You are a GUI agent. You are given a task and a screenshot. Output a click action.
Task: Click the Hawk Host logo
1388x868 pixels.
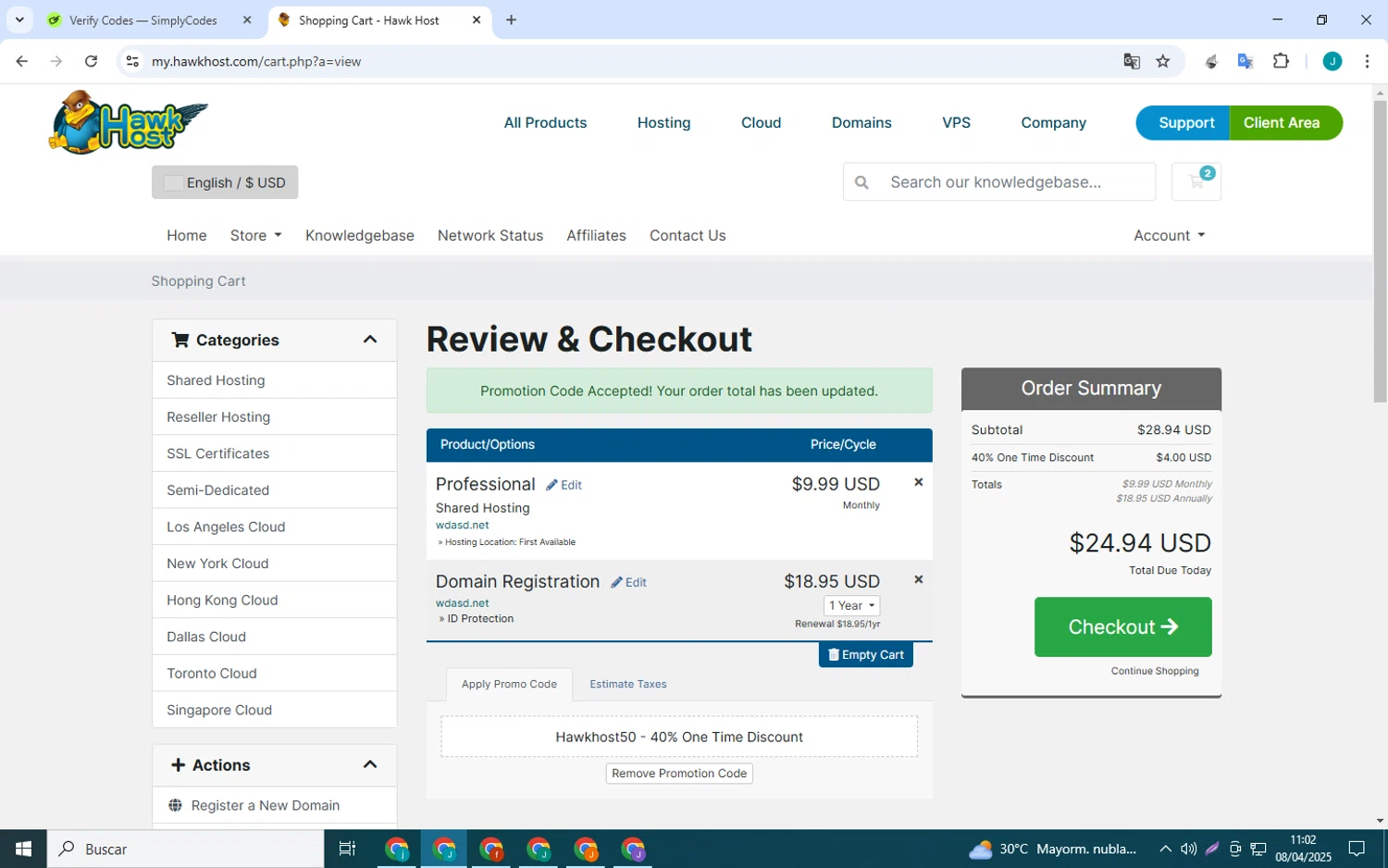coord(128,122)
